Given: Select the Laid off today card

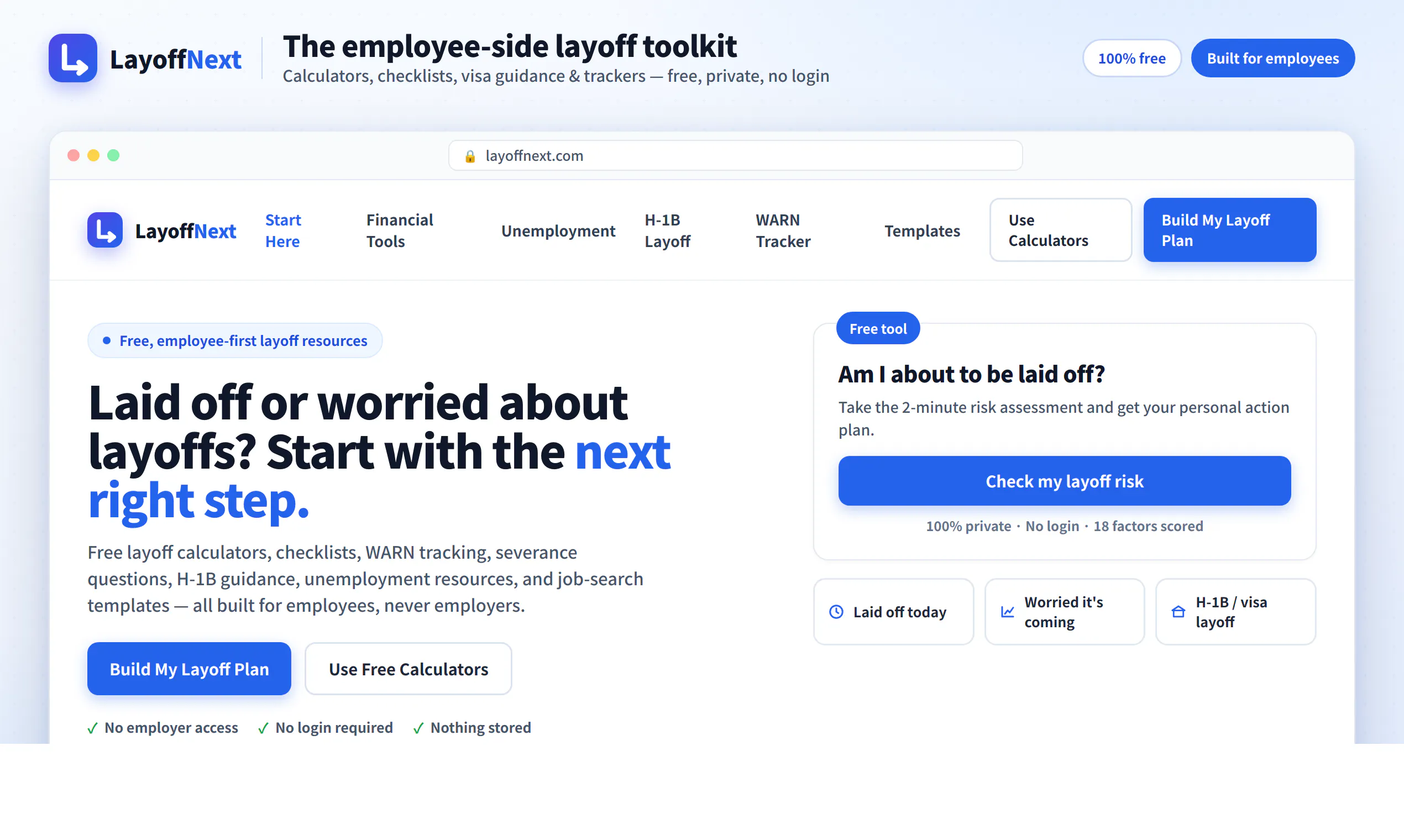Looking at the screenshot, I should [893, 612].
